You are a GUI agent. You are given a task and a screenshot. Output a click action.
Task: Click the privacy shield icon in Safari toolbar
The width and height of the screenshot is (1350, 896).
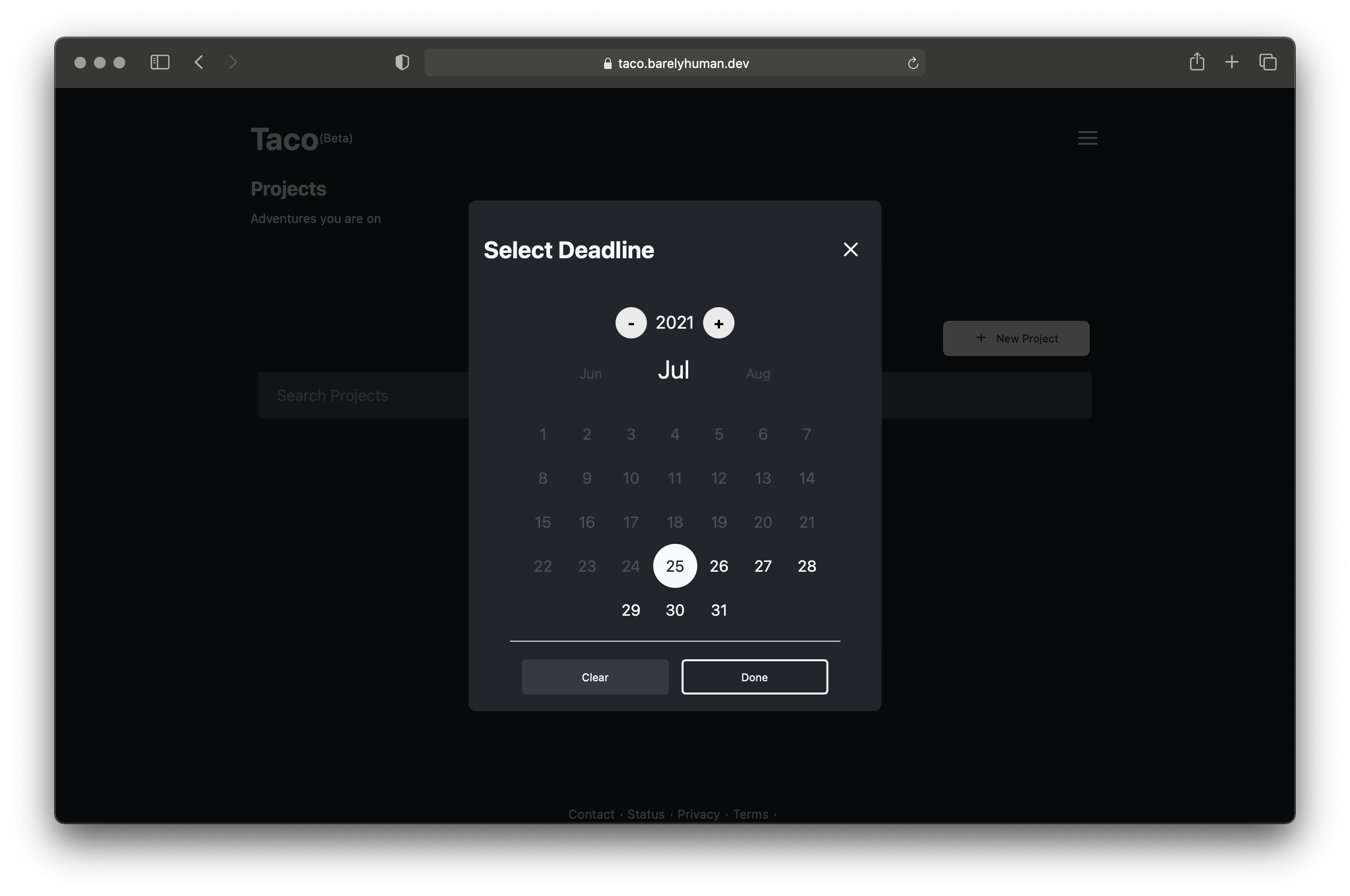click(402, 62)
